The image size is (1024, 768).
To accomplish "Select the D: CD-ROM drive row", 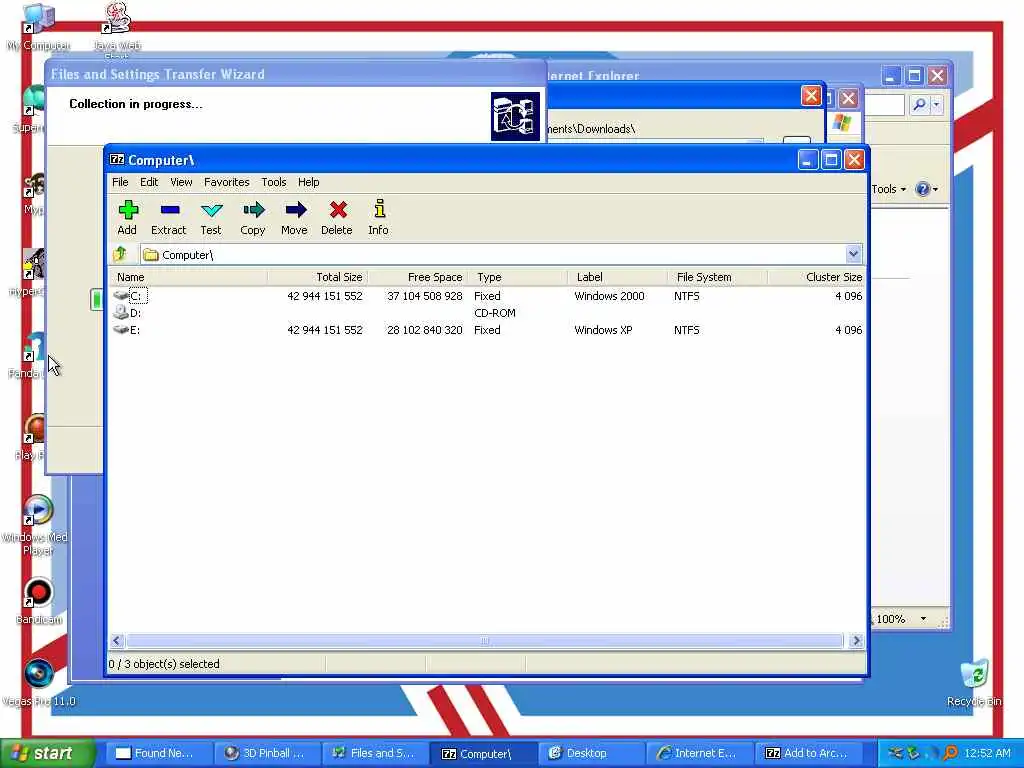I will 487,313.
